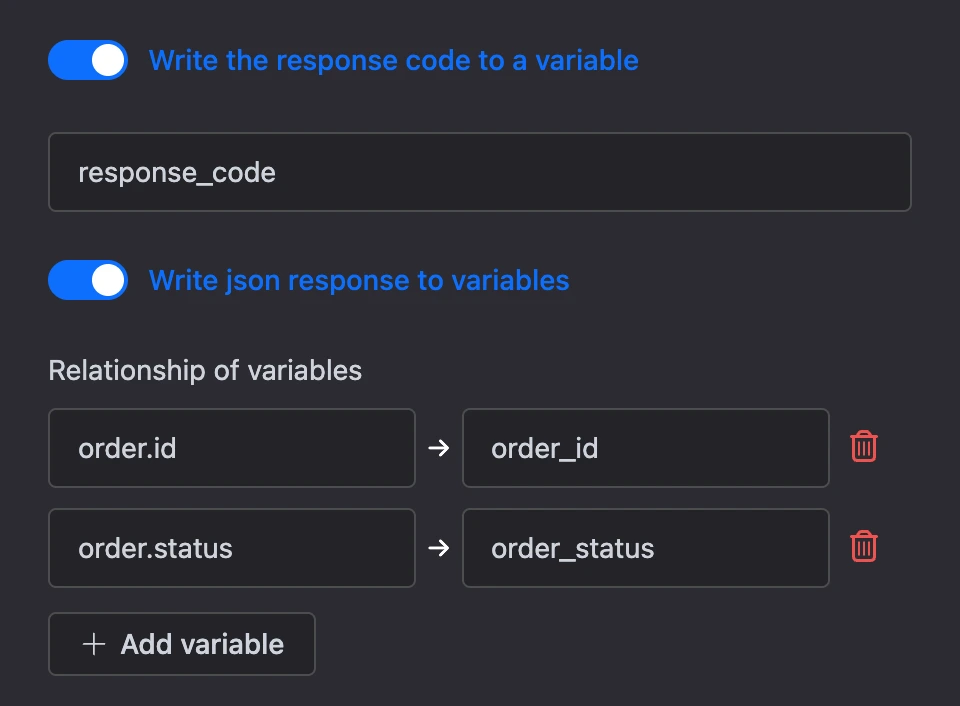Click the 'Relationship of variables' heading
This screenshot has width=960, height=706.
pos(205,370)
